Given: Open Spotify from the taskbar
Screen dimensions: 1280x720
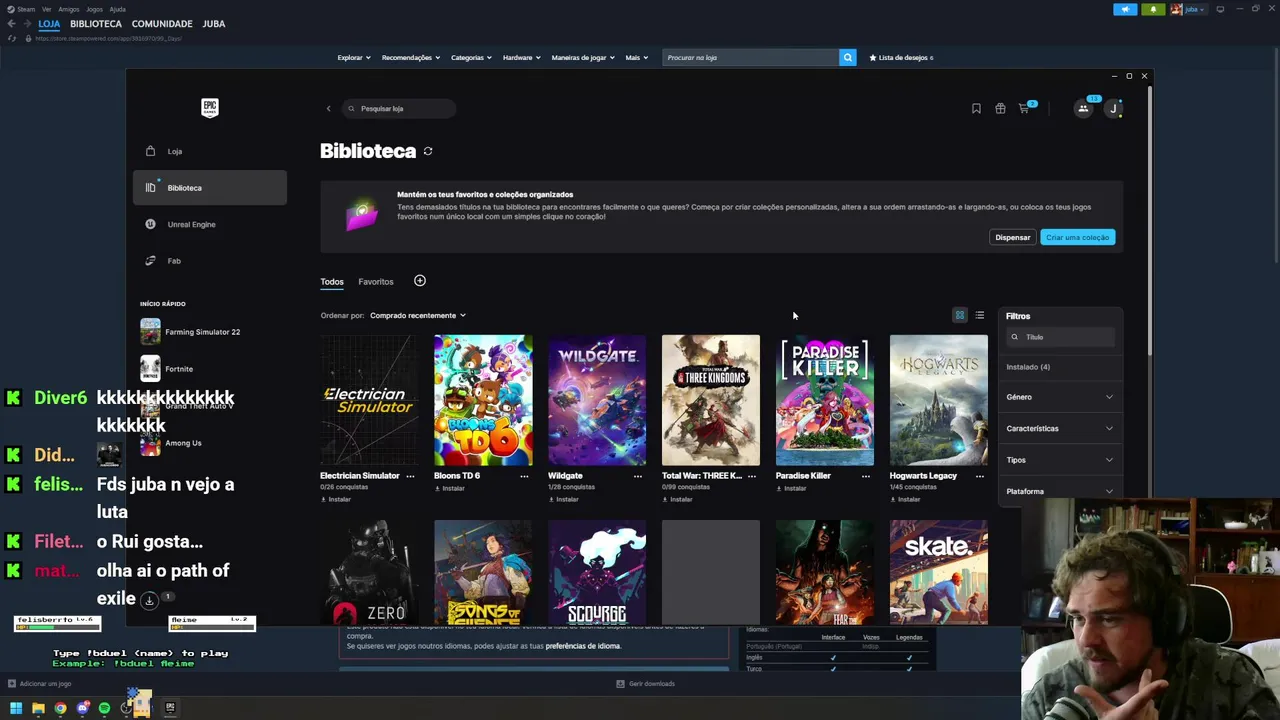Looking at the screenshot, I should coord(104,708).
